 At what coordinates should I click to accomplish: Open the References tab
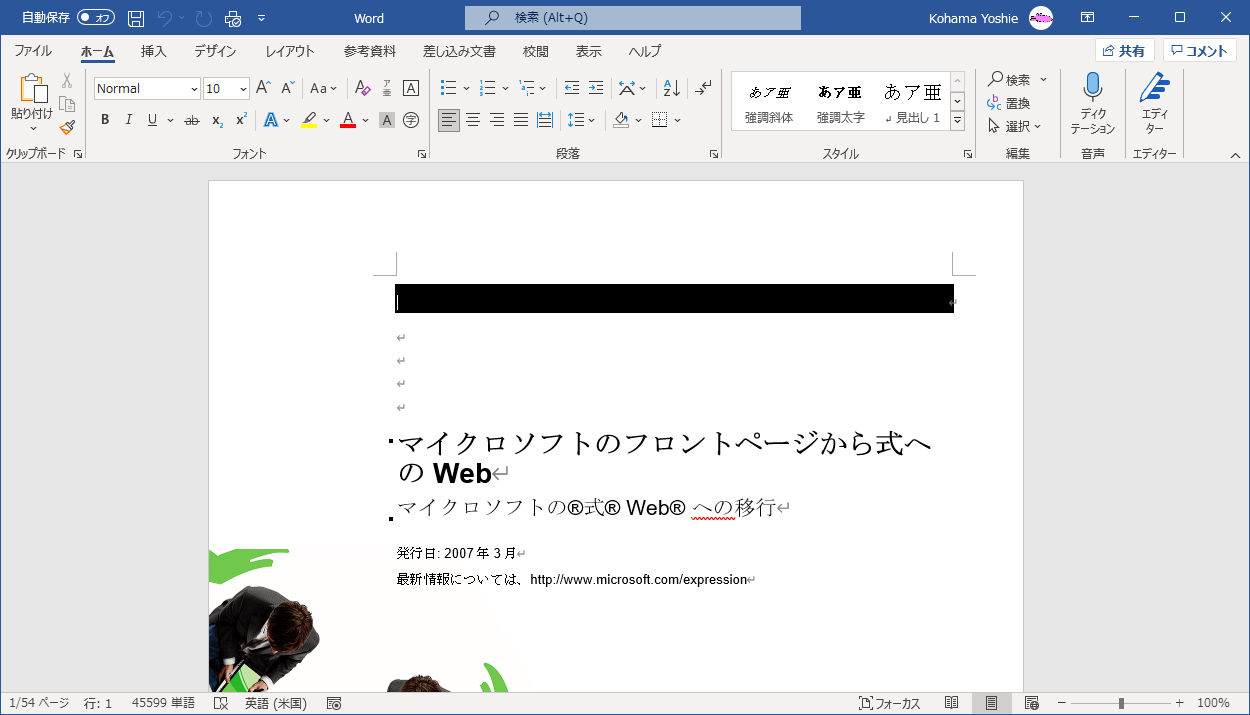point(369,51)
